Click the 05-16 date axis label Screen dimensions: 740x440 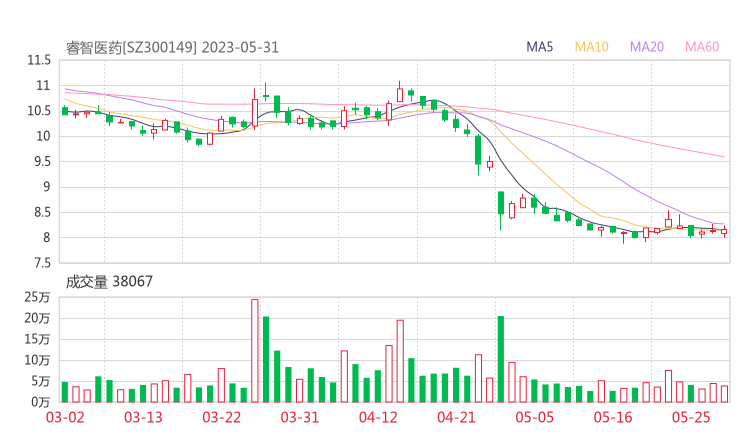(613, 417)
